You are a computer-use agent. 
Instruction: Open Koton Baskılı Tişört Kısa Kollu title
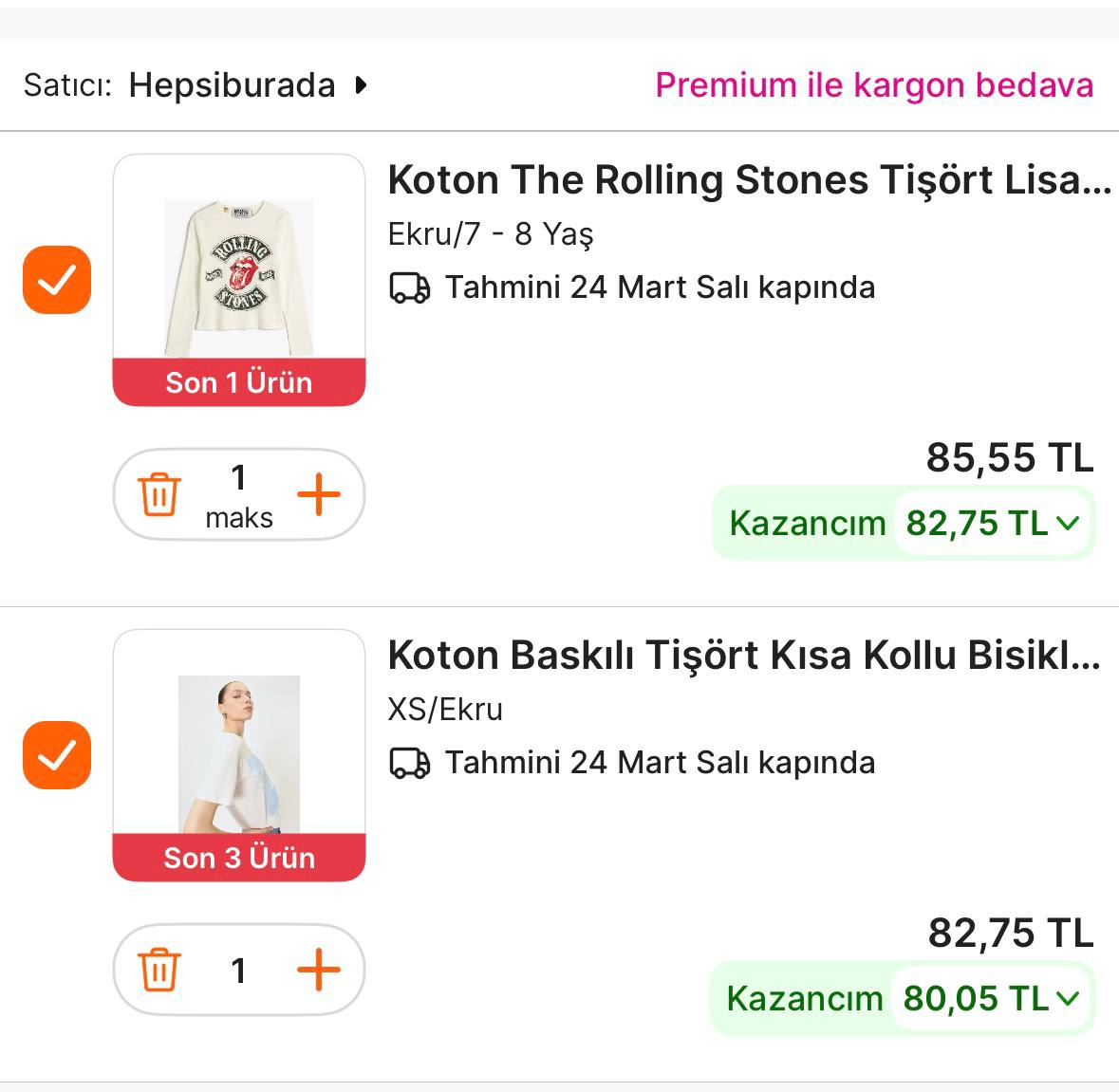tap(743, 656)
